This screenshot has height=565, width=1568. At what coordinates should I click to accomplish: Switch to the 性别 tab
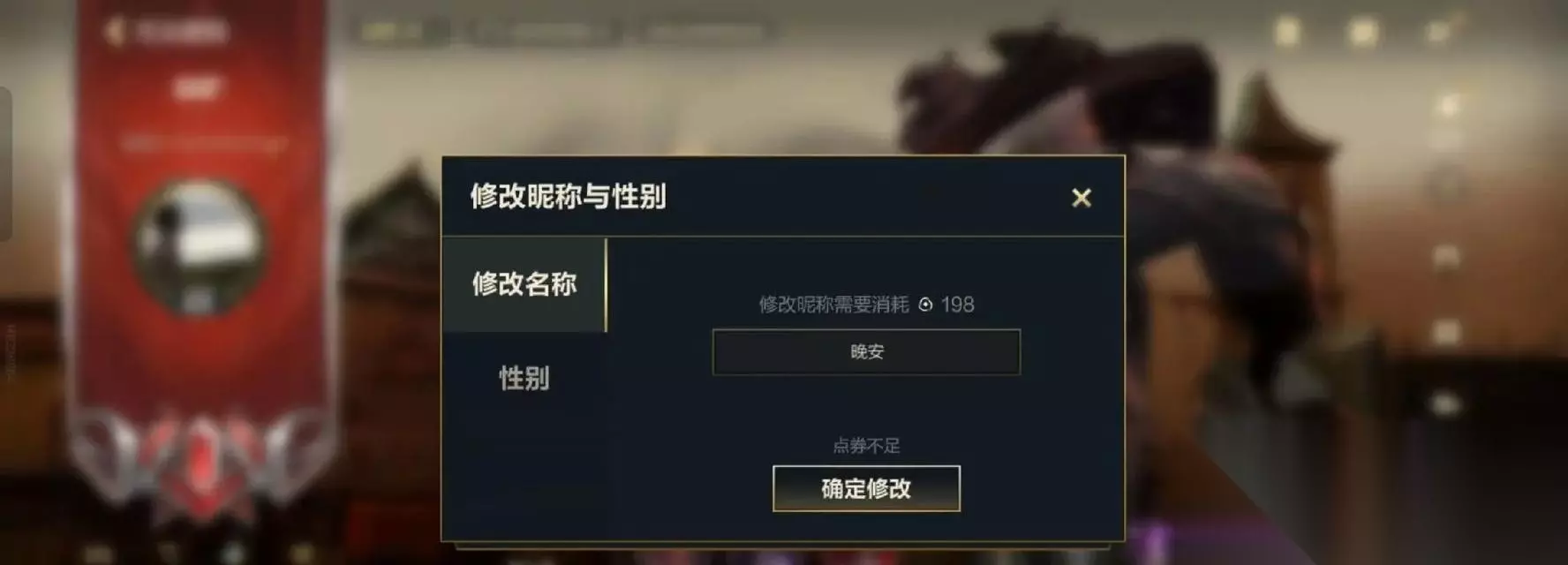(x=524, y=379)
